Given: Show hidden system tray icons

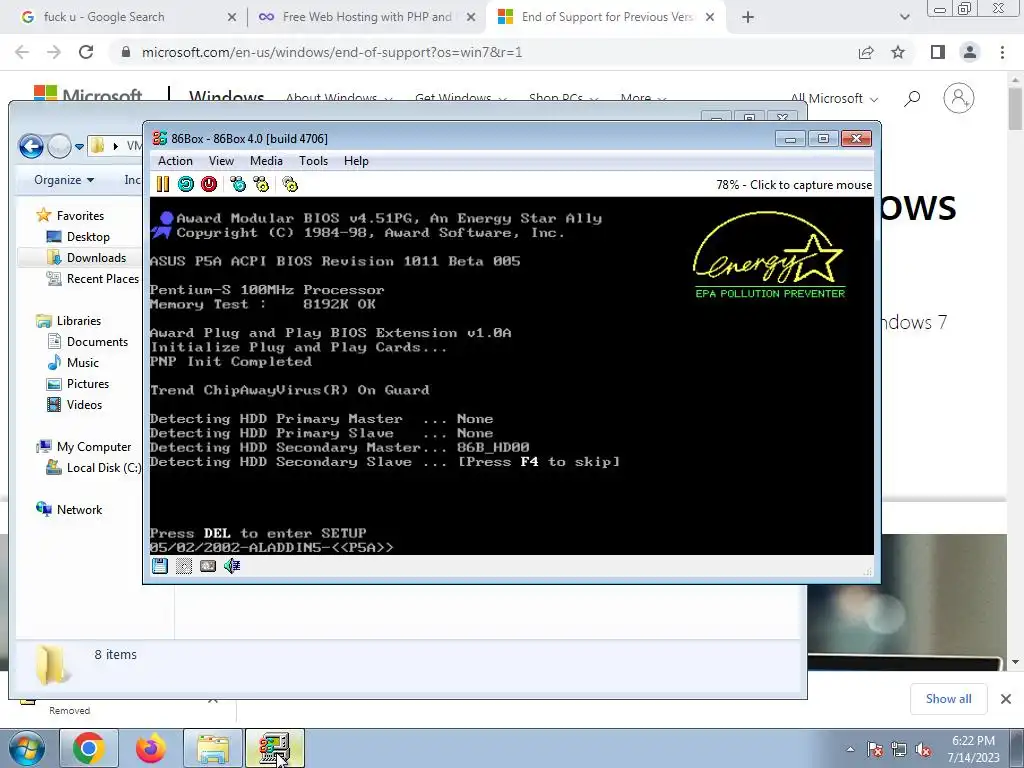Looking at the screenshot, I should point(850,749).
